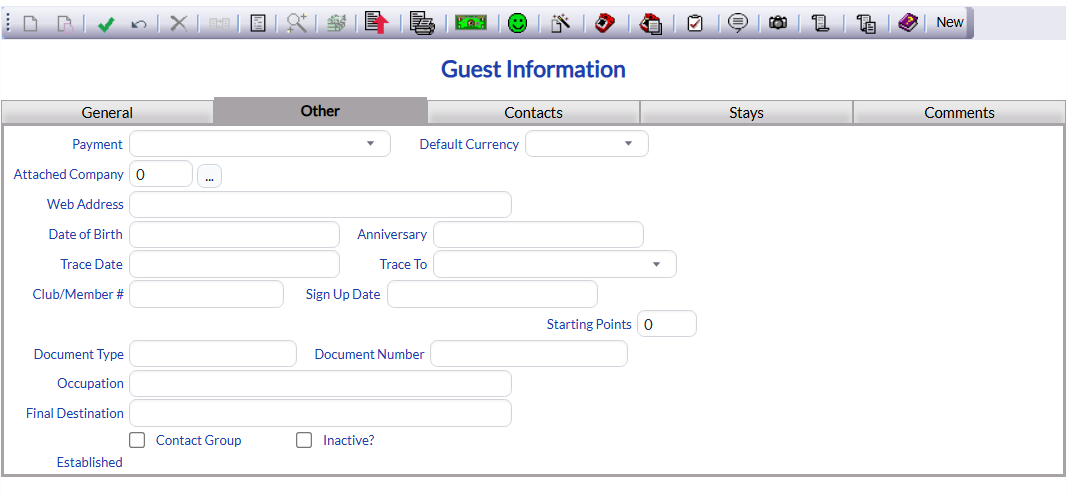Click the red tag icon
The height and width of the screenshot is (496, 1067).
point(604,24)
